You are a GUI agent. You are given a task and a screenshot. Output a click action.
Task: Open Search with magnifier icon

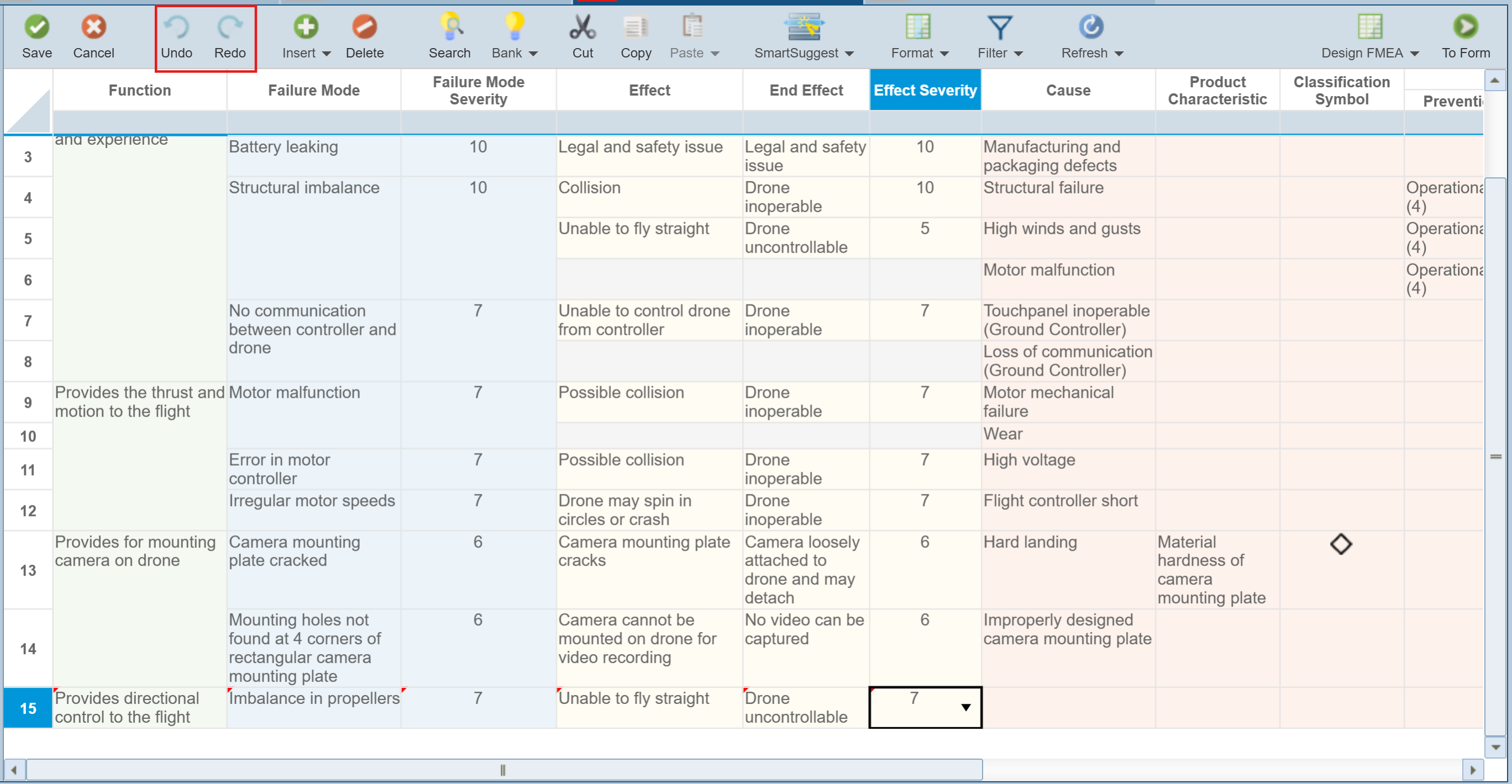click(450, 27)
